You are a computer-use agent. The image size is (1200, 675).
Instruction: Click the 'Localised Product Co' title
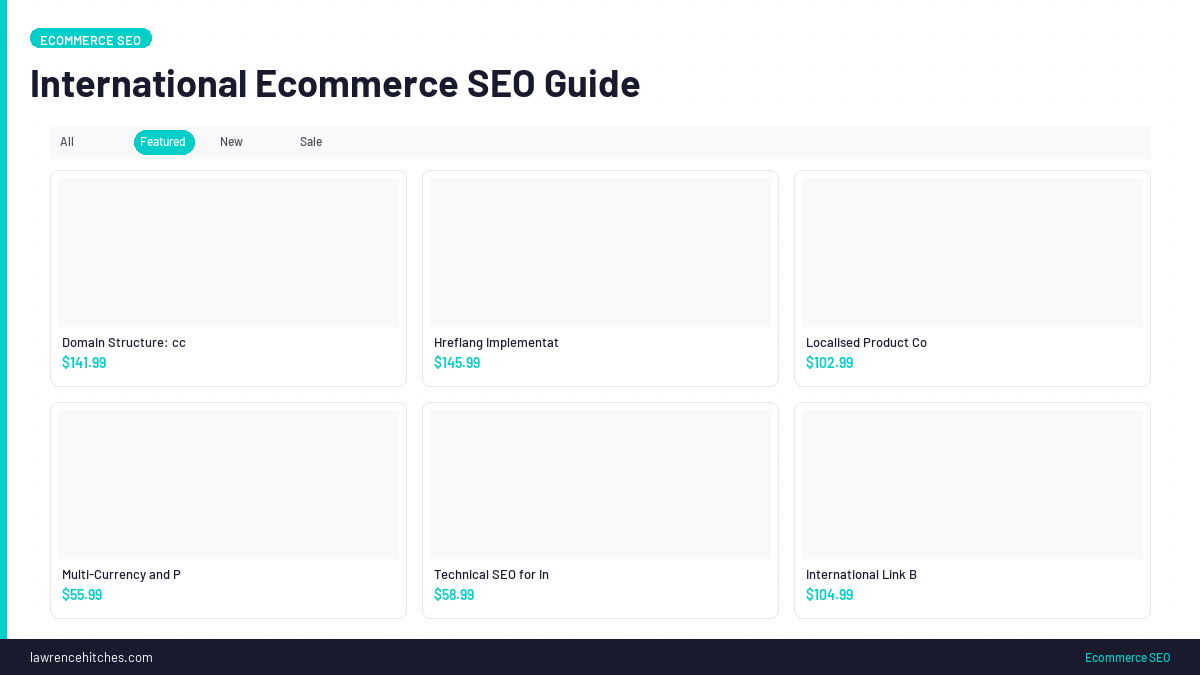[x=866, y=343]
